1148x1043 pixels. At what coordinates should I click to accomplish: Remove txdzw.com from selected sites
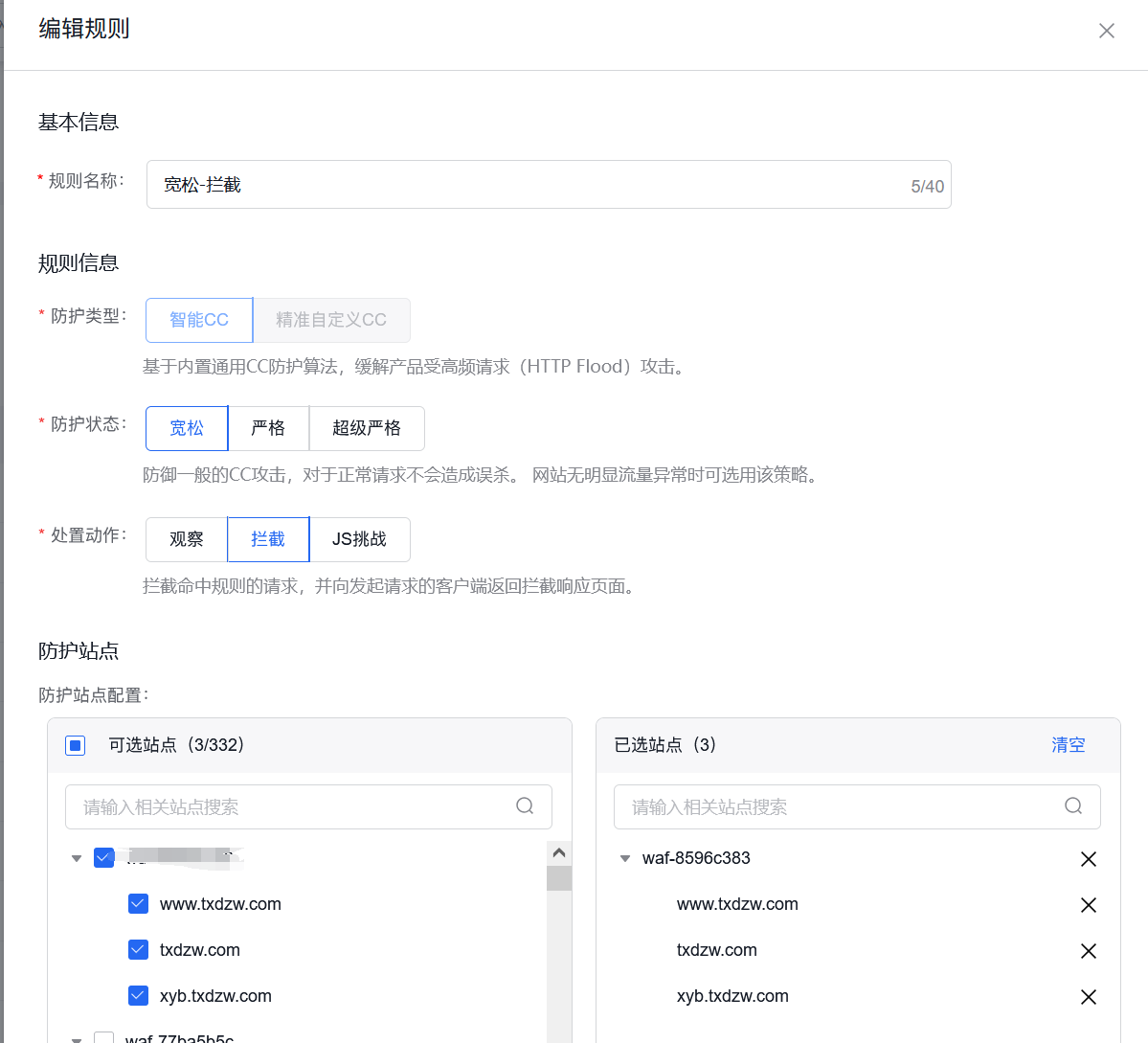(1089, 950)
